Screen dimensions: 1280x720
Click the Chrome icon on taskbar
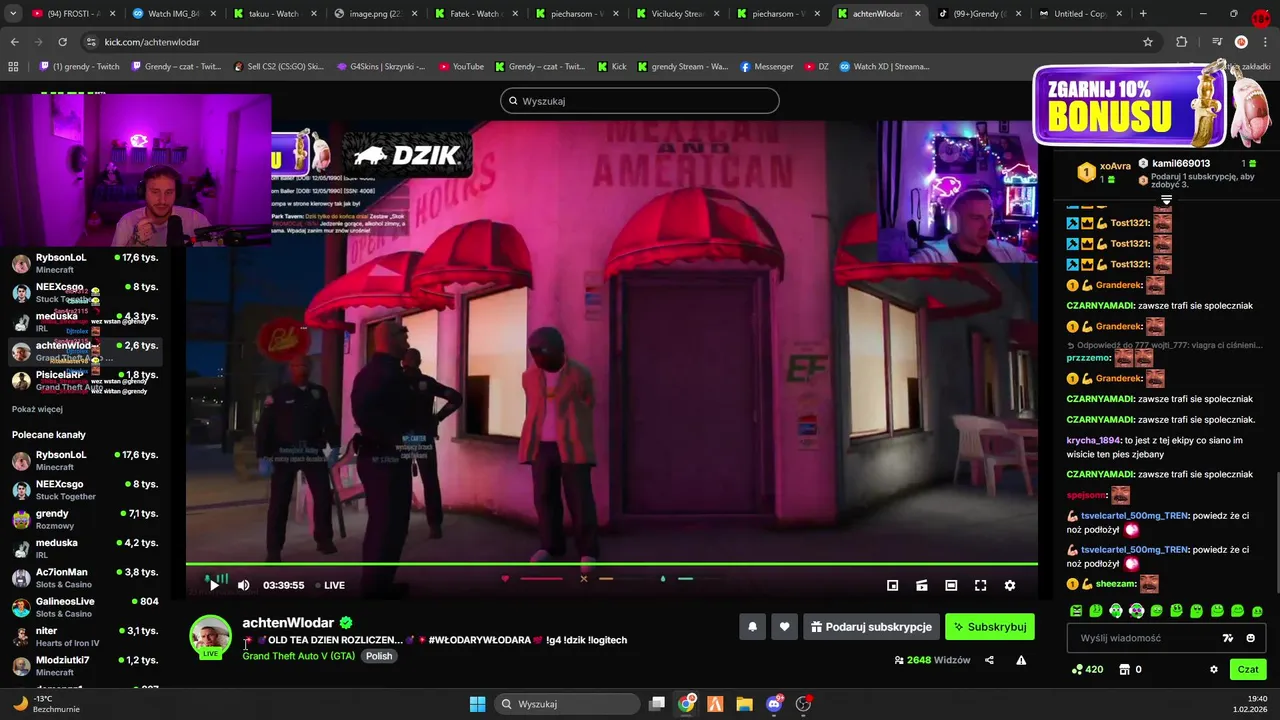tap(686, 704)
